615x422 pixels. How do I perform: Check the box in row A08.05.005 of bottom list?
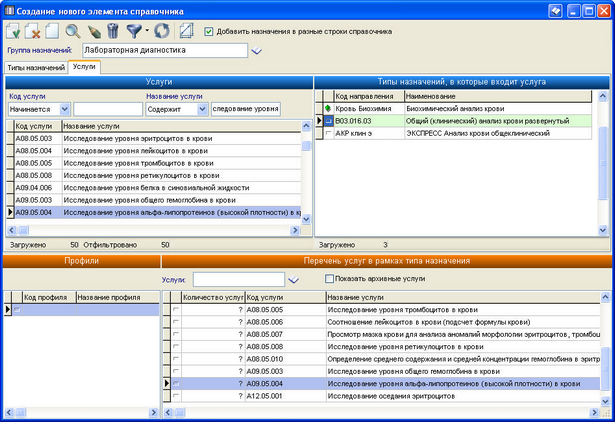tap(176, 309)
